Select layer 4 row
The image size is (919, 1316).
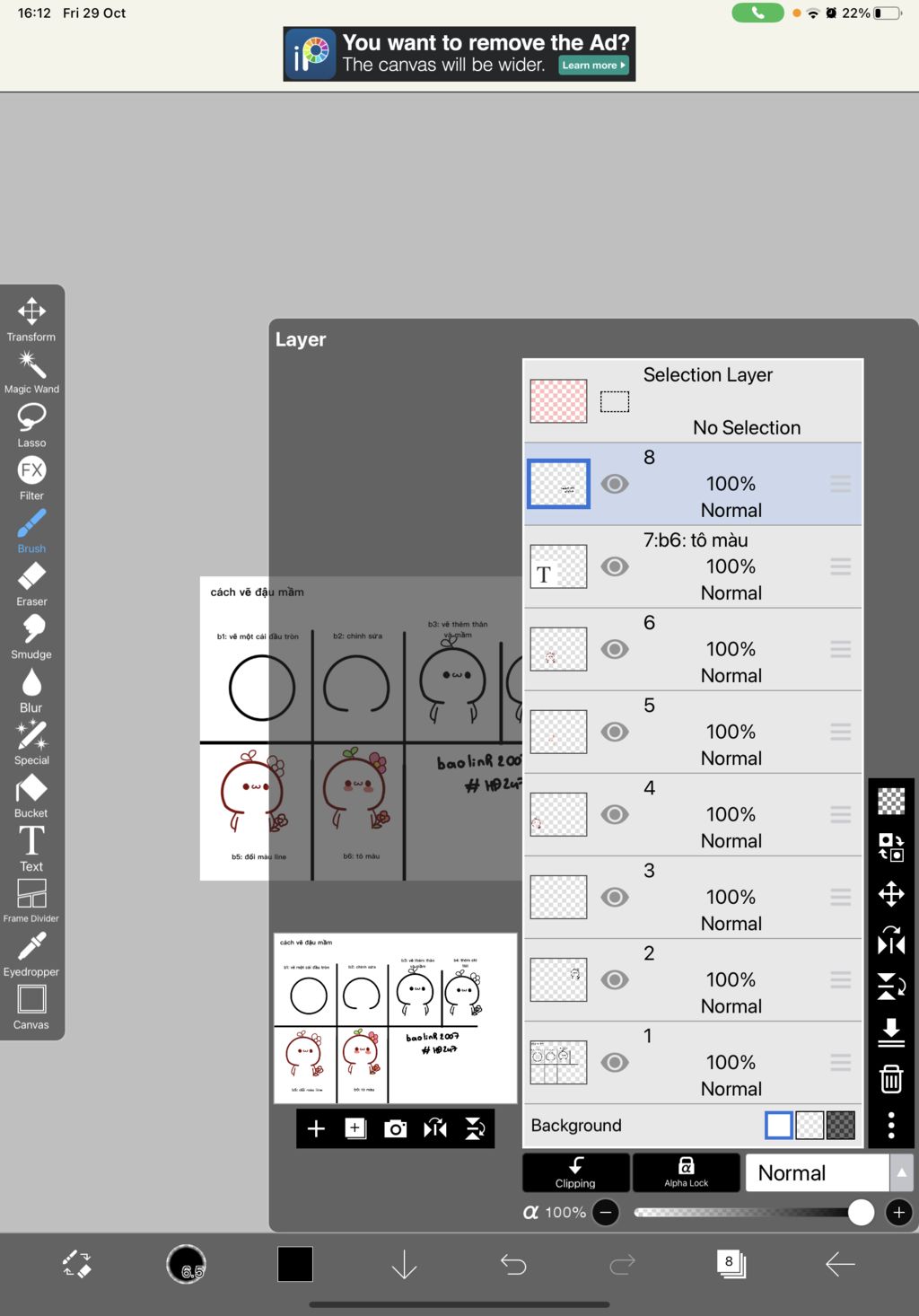coord(693,814)
